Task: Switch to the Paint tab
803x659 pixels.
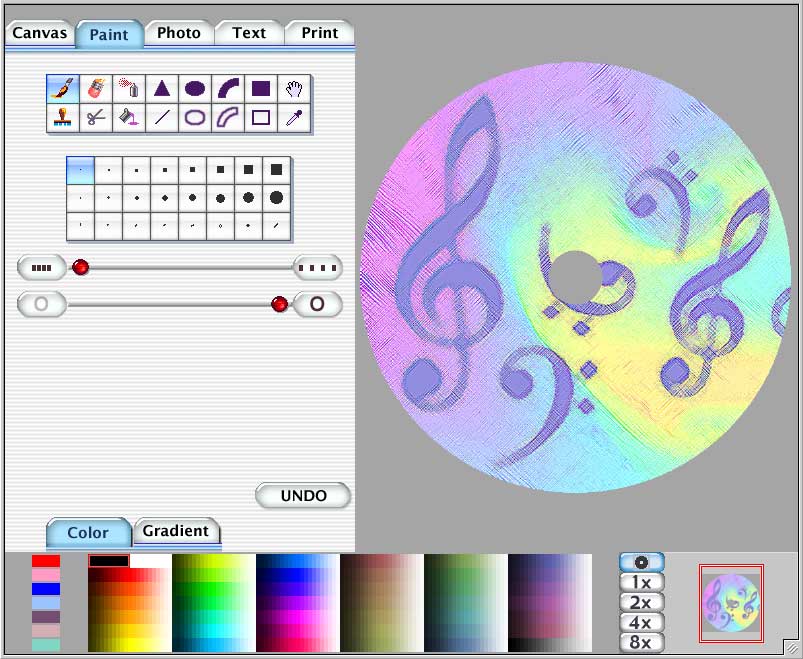Action: 109,34
